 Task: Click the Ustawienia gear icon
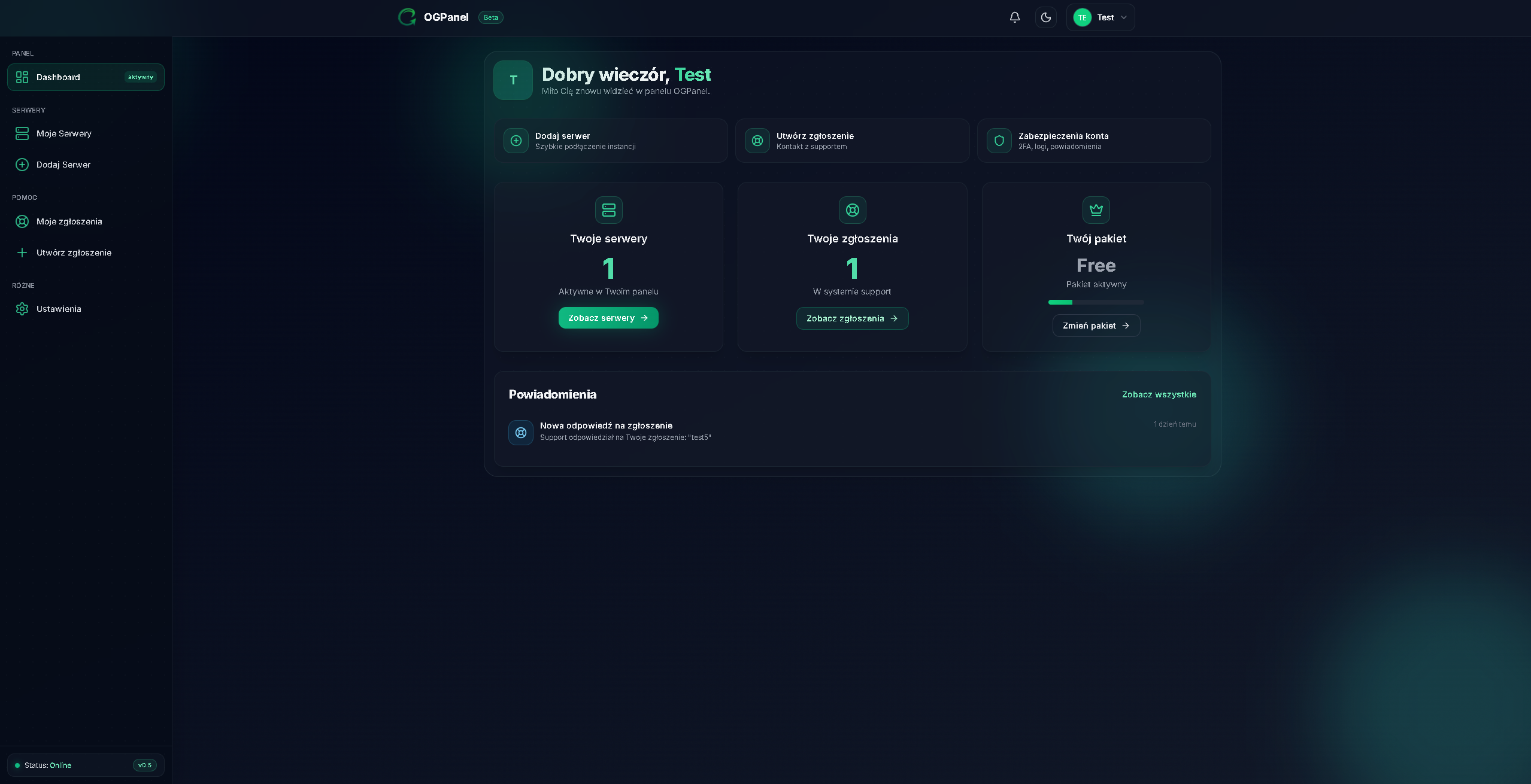click(22, 309)
